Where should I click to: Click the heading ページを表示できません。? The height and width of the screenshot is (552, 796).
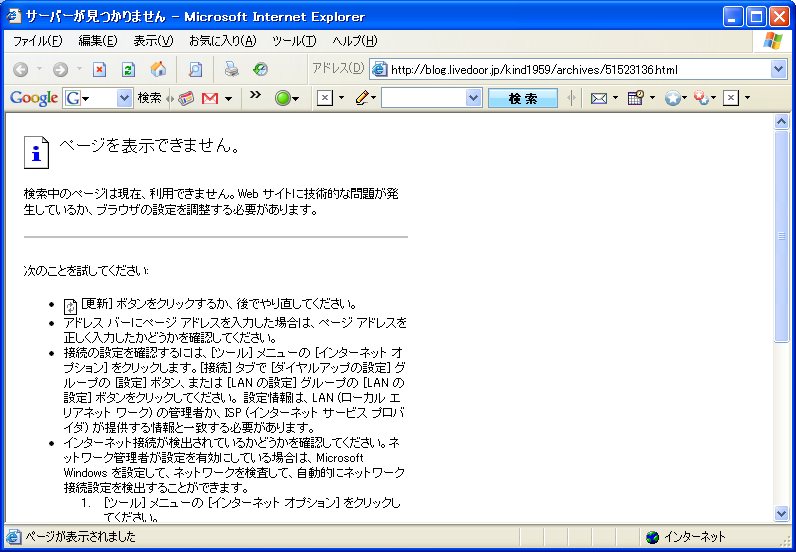[x=149, y=146]
